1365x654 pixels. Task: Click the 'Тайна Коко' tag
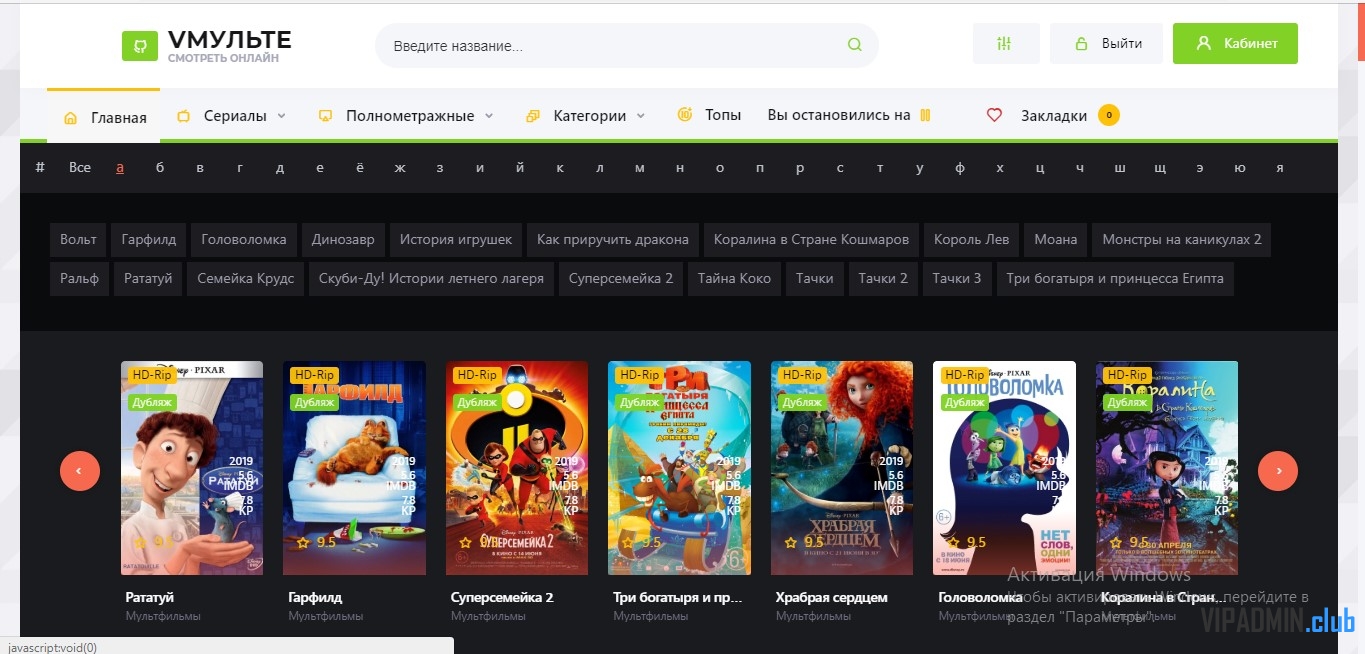pos(734,279)
